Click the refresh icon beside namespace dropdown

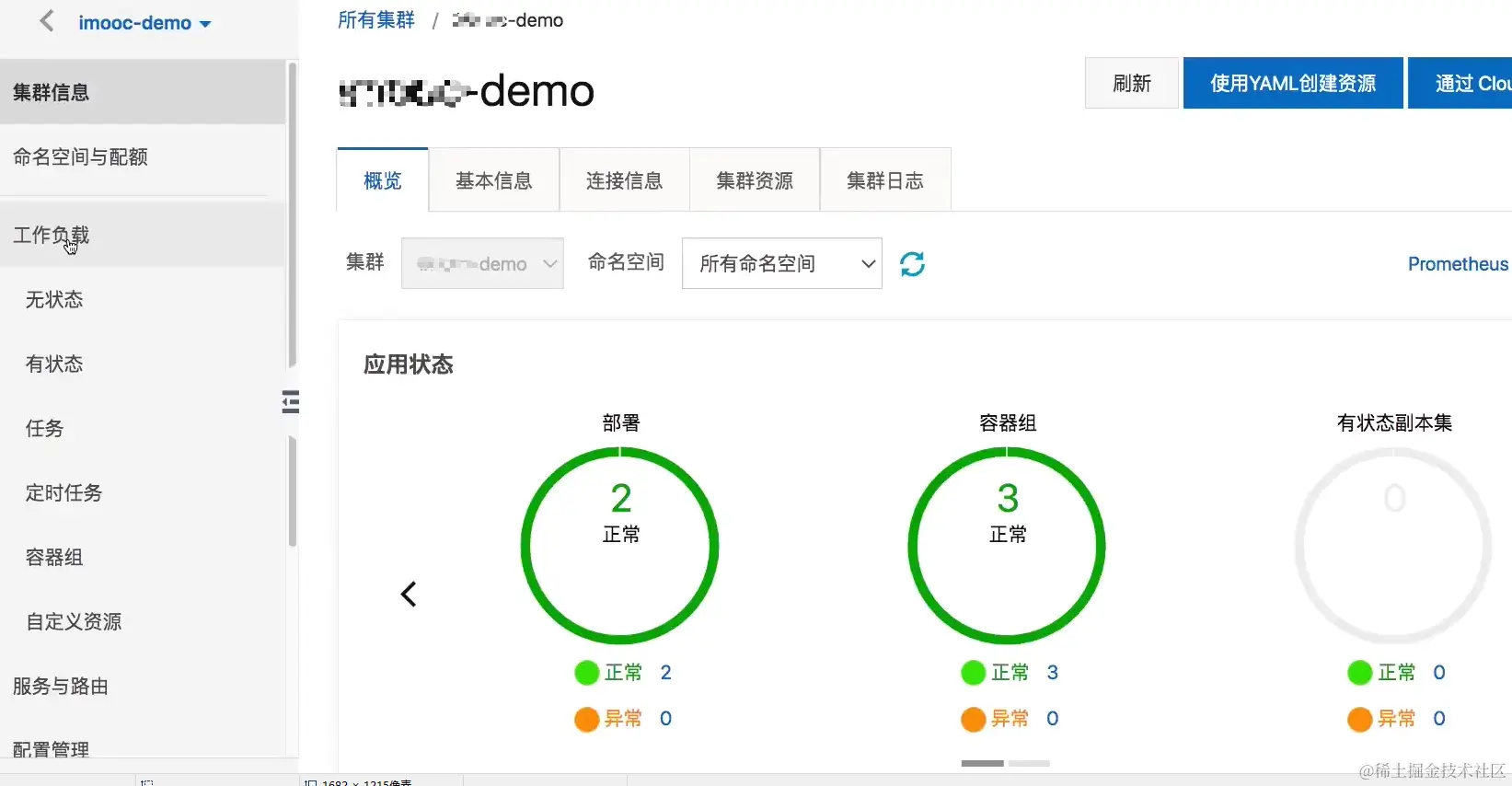[x=912, y=264]
